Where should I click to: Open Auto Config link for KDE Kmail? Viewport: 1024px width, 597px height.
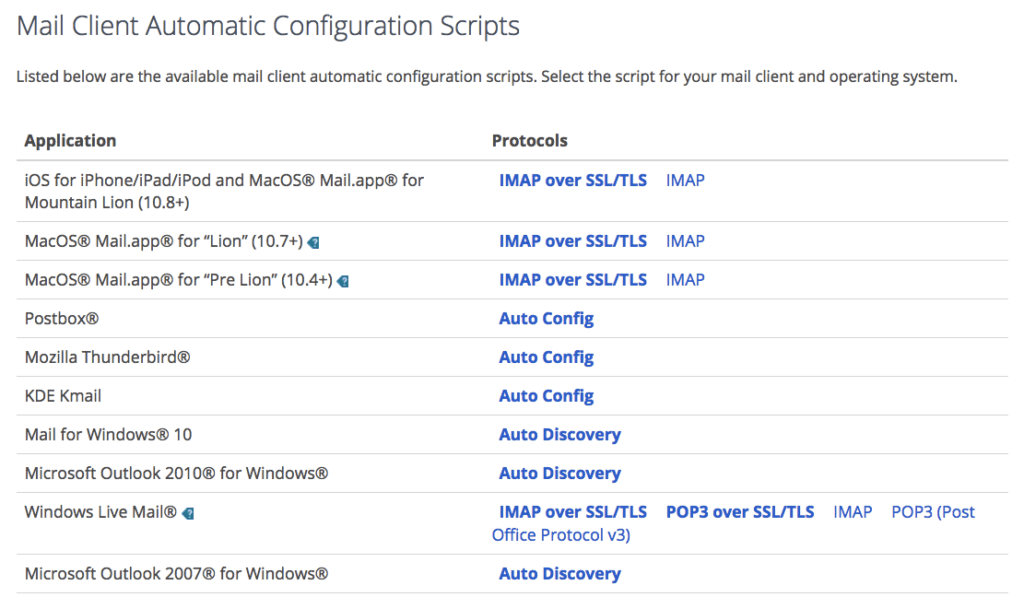coord(546,396)
